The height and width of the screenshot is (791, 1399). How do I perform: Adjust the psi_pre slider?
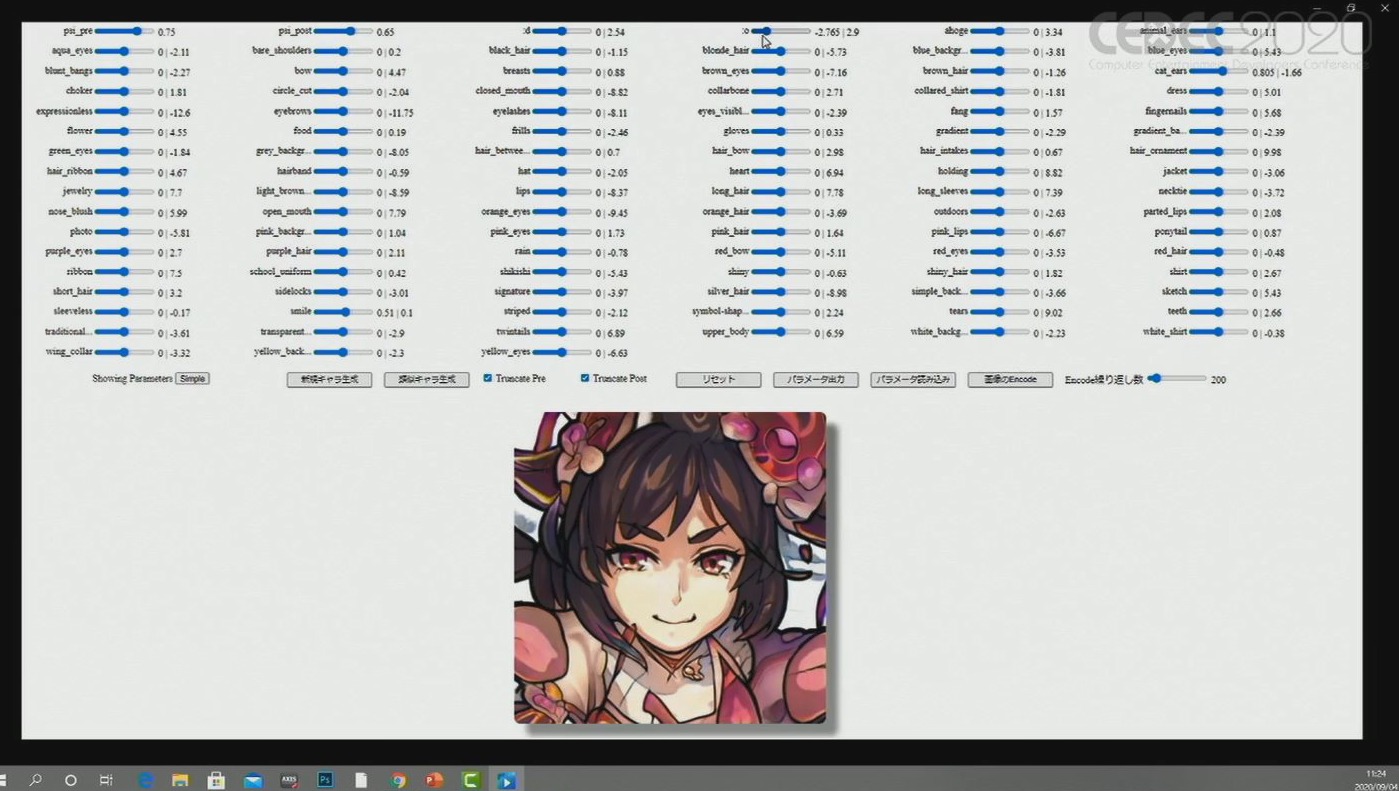pyautogui.click(x=124, y=31)
